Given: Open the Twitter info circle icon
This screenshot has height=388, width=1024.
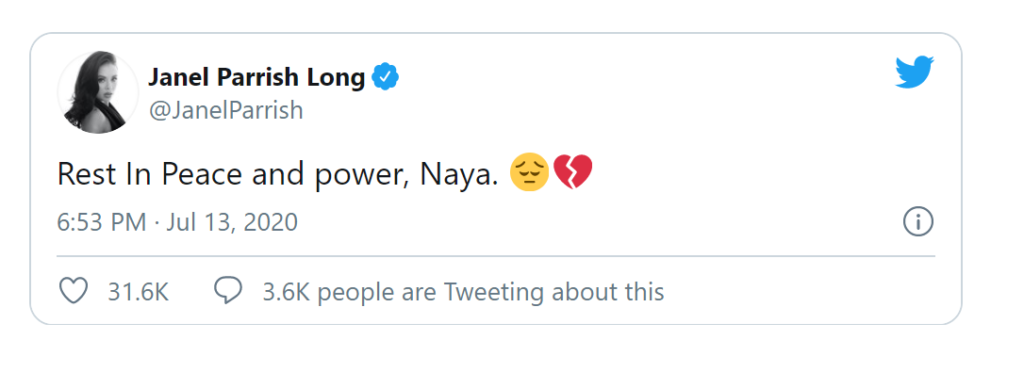Looking at the screenshot, I should [918, 223].
